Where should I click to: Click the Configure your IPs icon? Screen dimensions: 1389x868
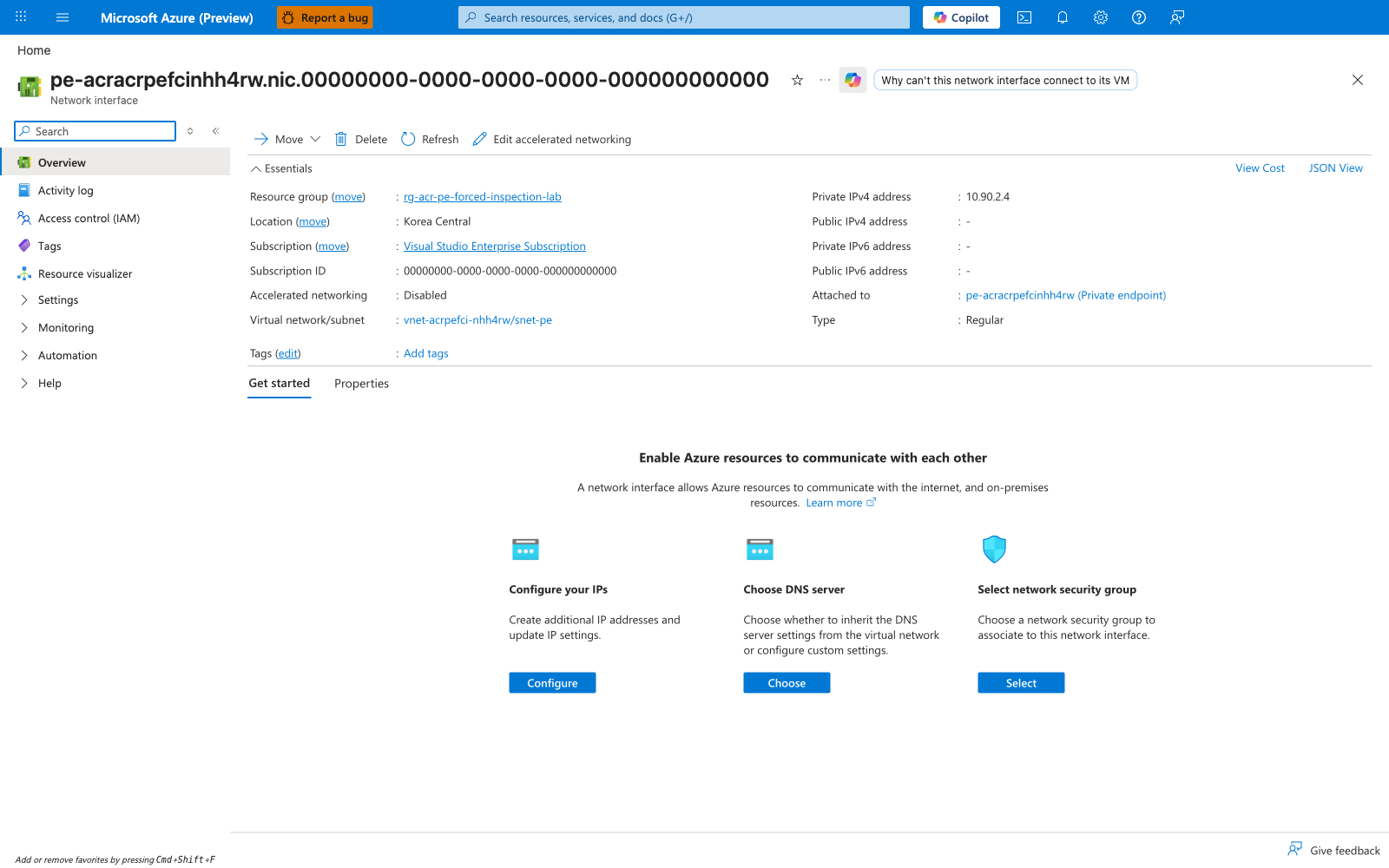[525, 549]
